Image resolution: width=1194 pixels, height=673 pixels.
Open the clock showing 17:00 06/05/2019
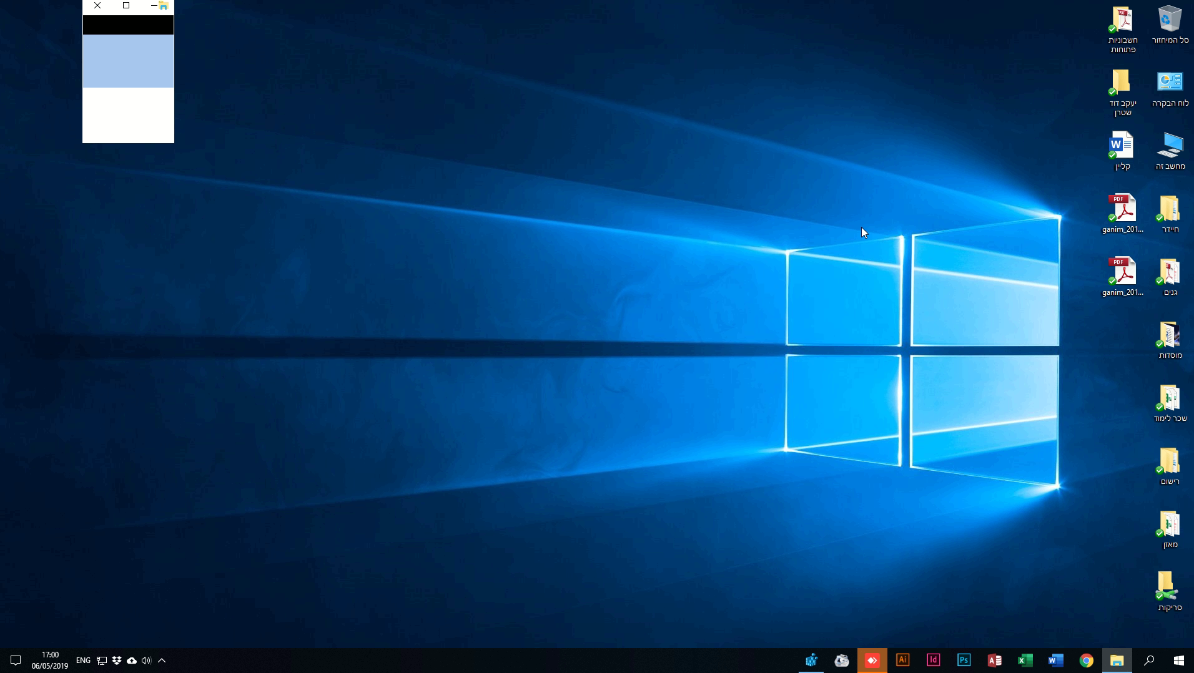point(49,660)
